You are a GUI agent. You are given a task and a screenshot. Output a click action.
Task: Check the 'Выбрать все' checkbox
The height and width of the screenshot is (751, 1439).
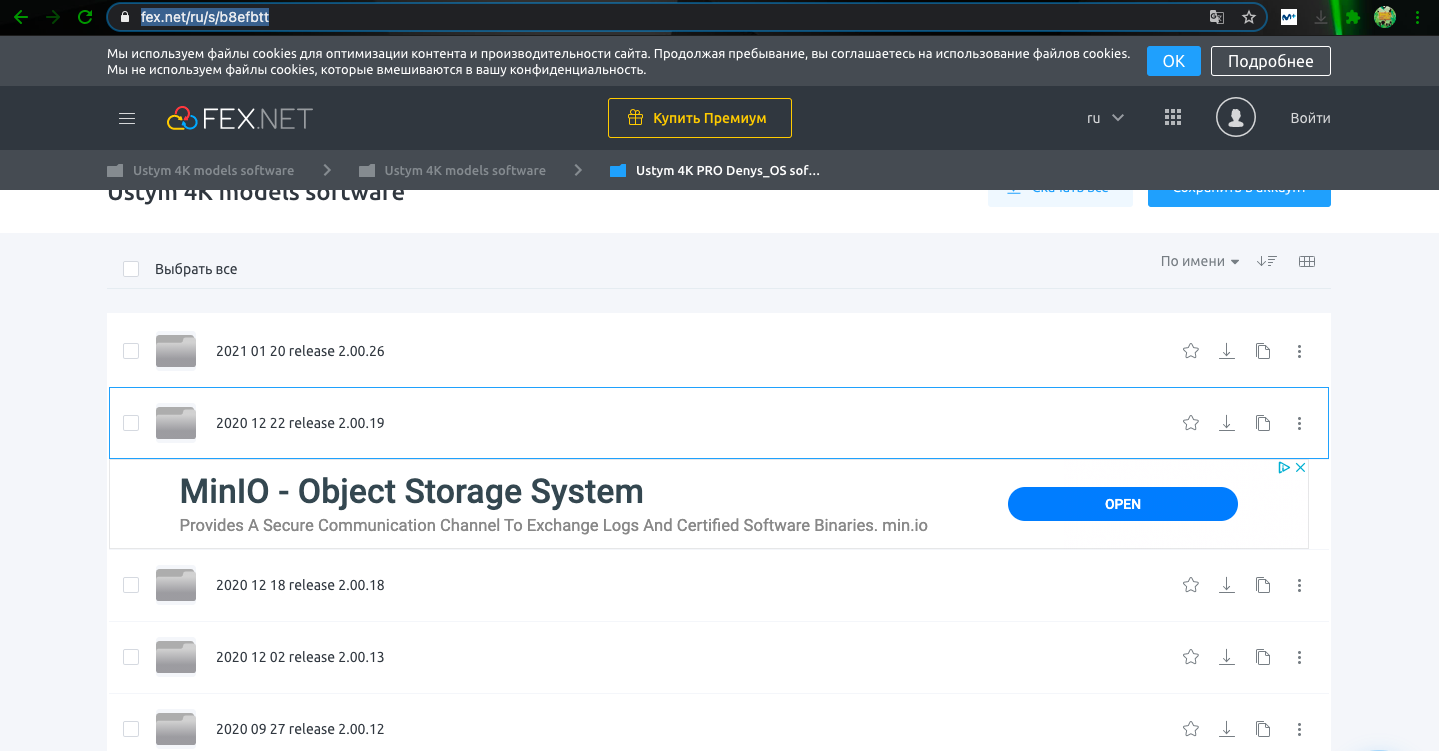click(x=131, y=269)
